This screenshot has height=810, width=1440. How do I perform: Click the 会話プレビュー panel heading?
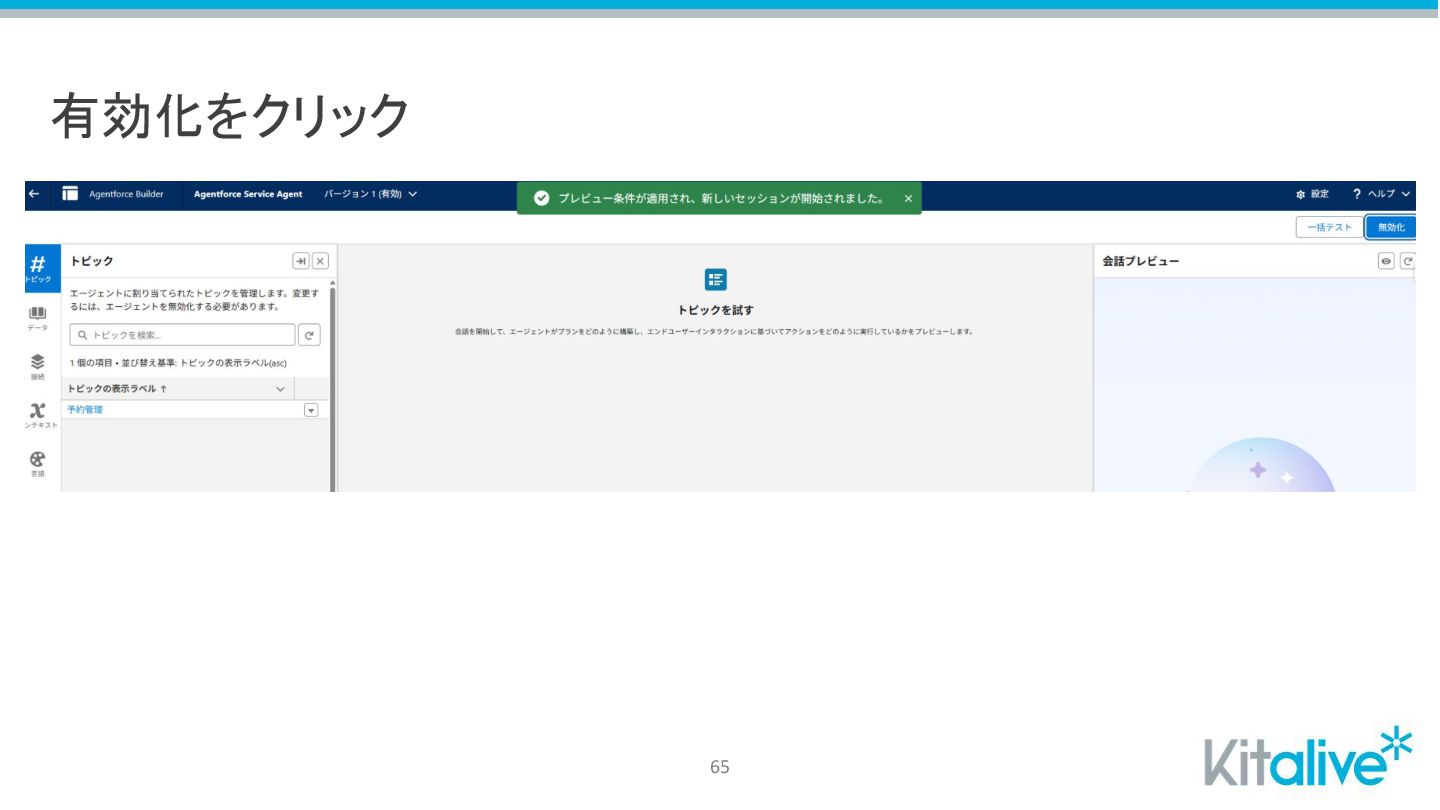coord(1141,261)
